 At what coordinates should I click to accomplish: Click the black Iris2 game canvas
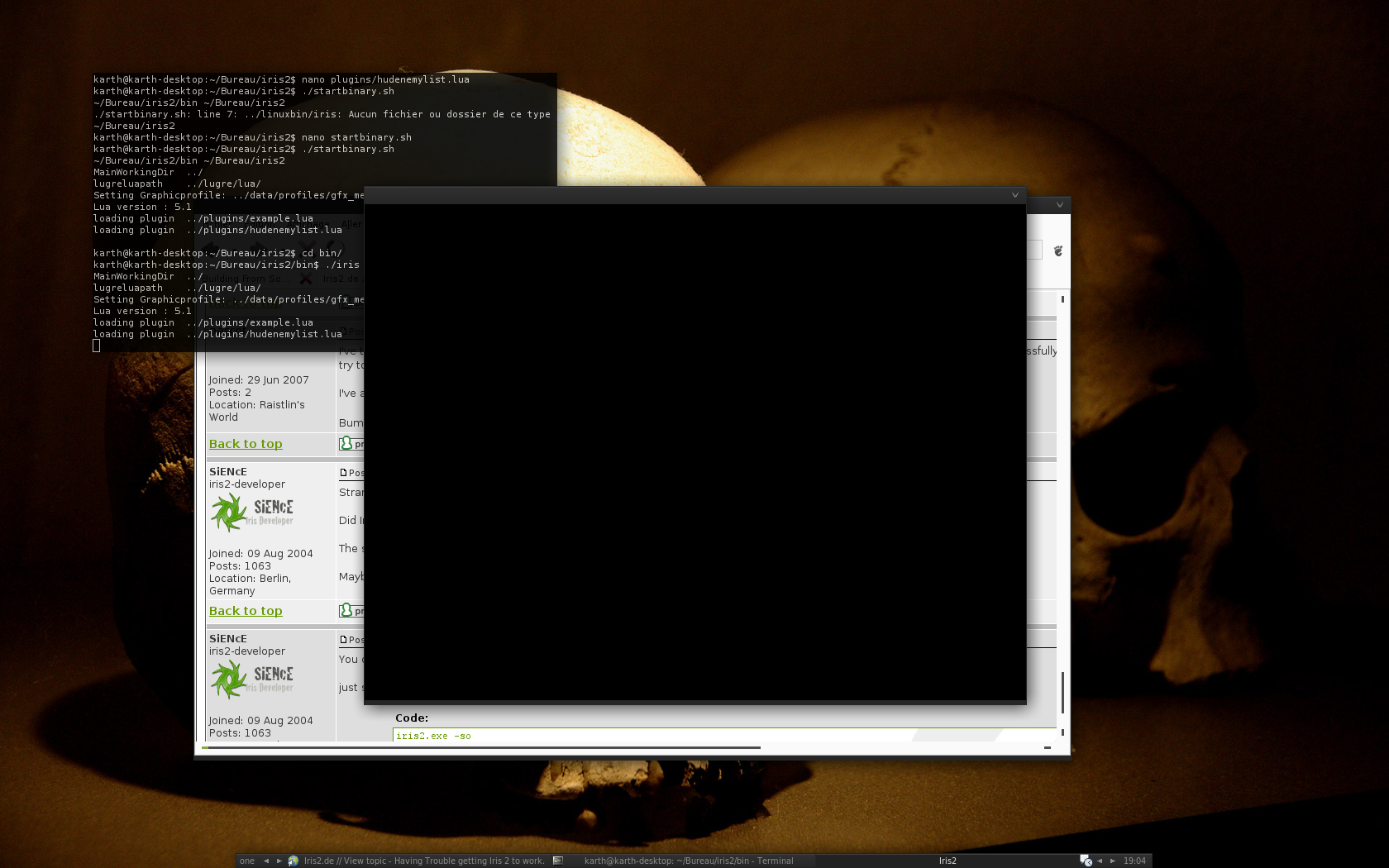coord(695,452)
